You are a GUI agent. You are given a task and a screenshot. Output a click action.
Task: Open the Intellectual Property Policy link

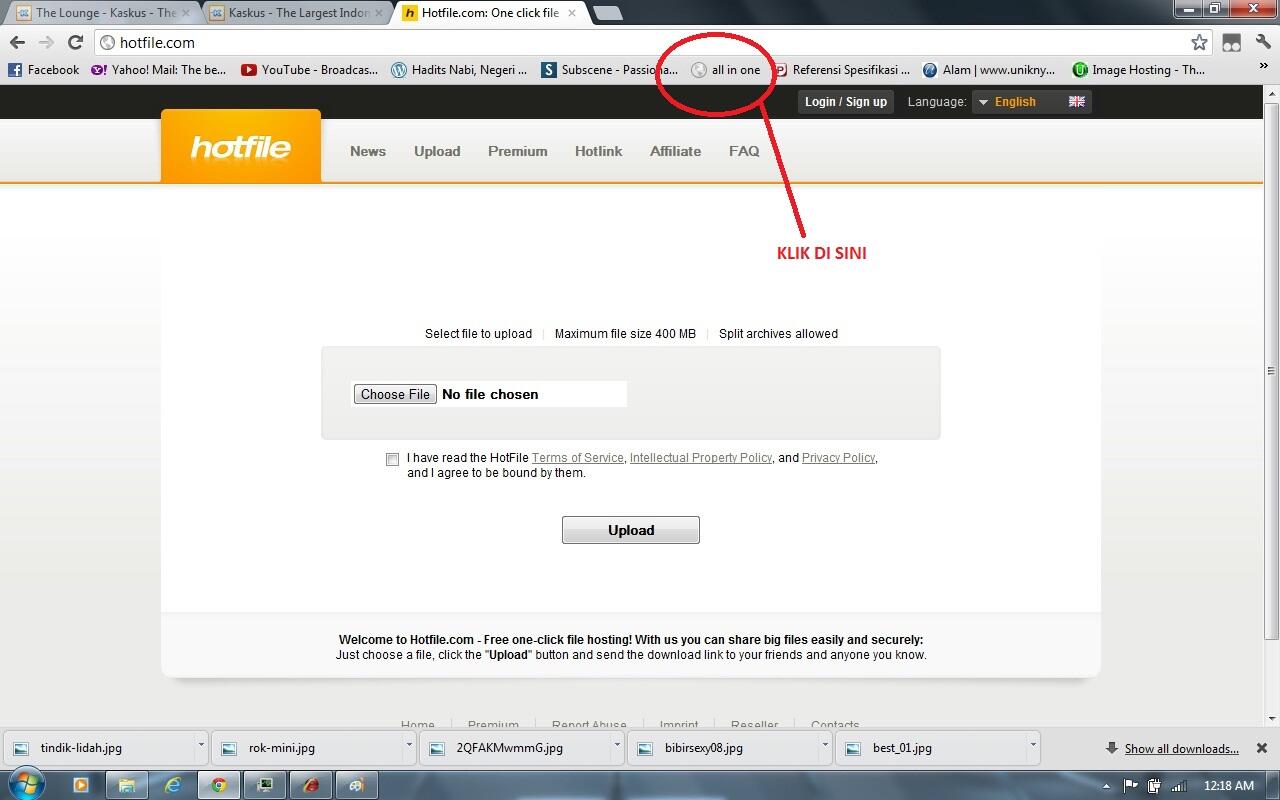tap(701, 458)
